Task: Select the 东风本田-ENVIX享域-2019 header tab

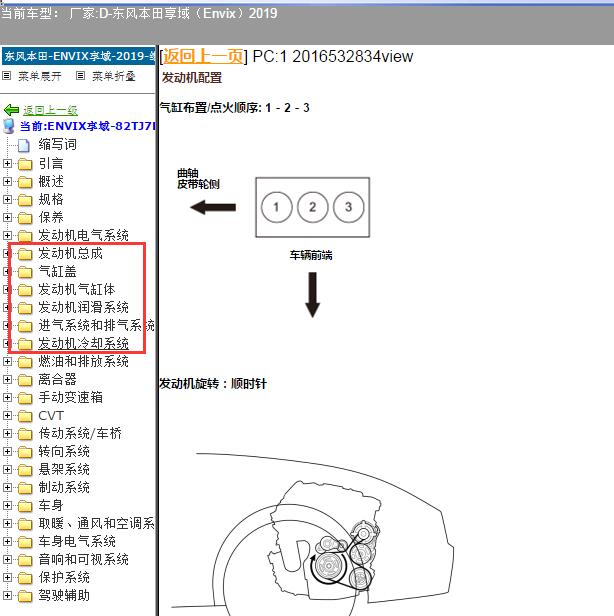Action: coord(79,56)
